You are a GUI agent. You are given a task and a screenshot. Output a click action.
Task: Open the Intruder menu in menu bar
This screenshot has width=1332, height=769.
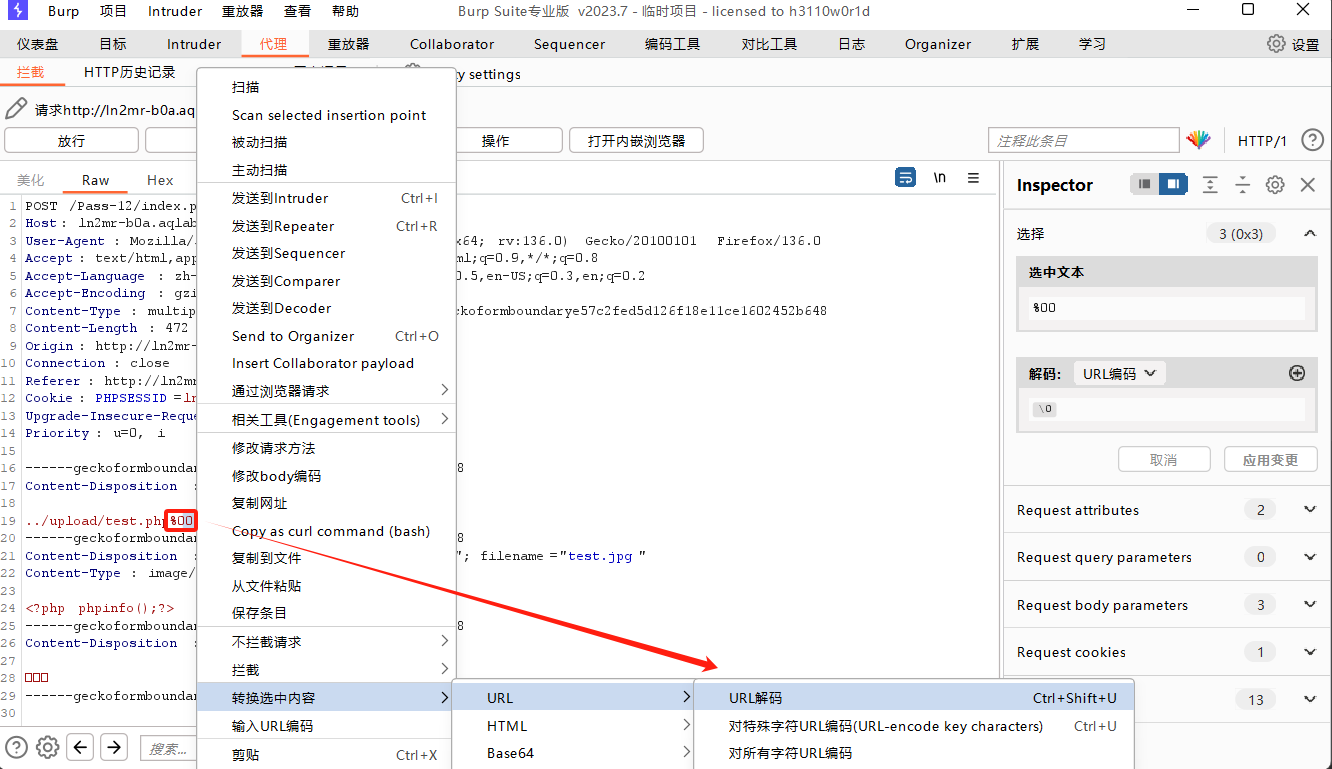175,11
